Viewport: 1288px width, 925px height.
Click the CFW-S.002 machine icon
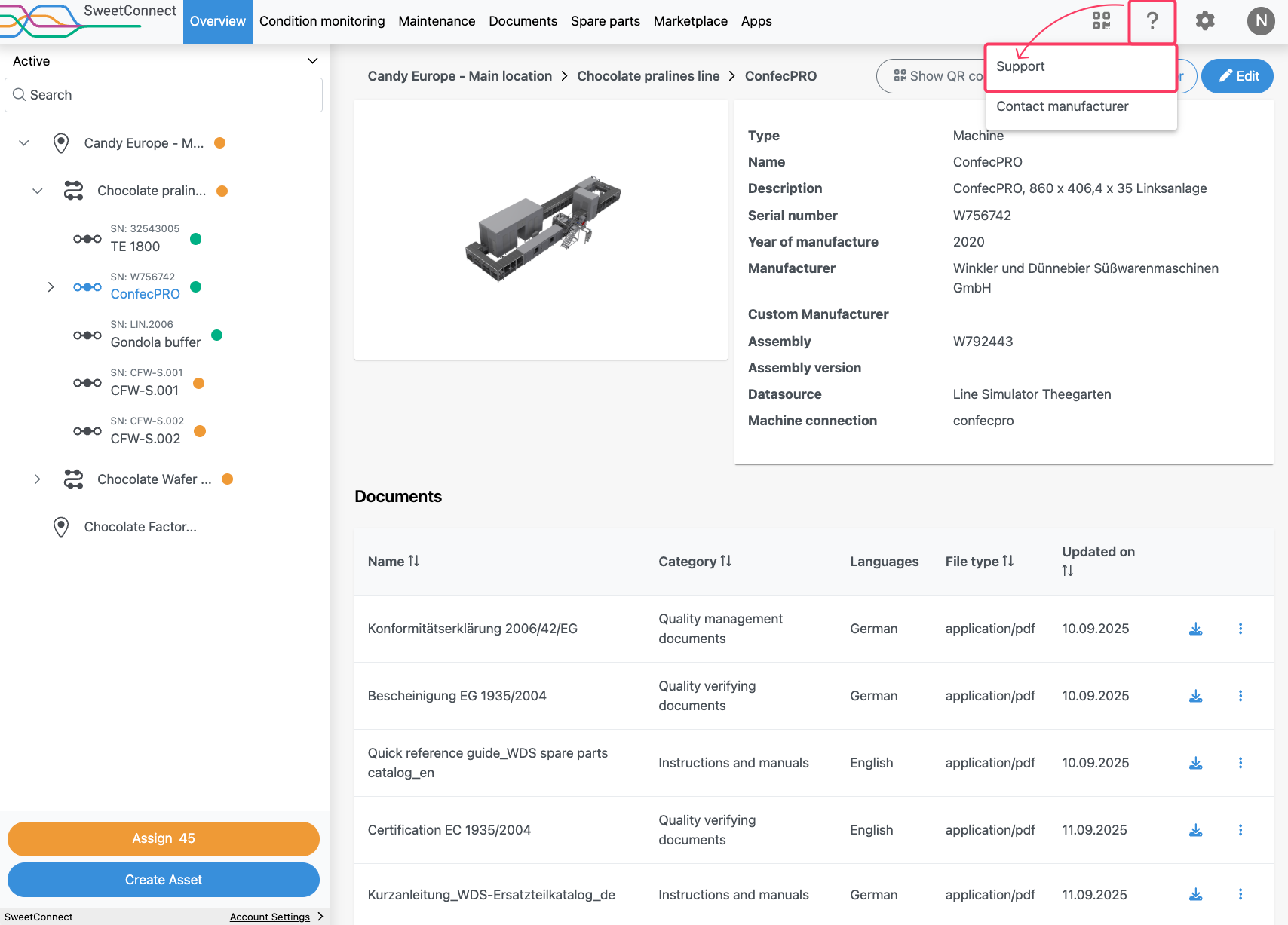click(87, 431)
